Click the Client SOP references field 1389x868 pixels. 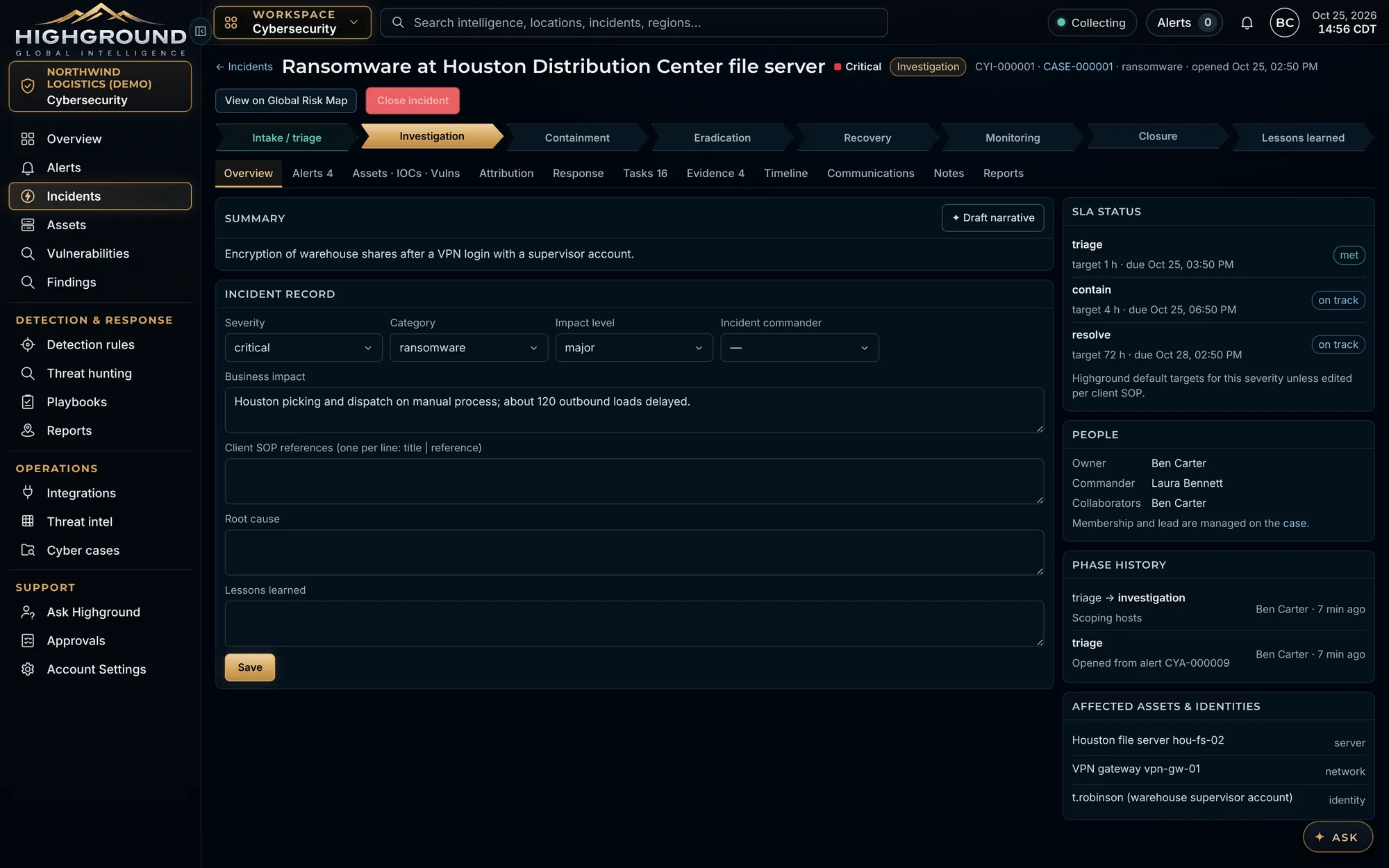click(x=634, y=481)
